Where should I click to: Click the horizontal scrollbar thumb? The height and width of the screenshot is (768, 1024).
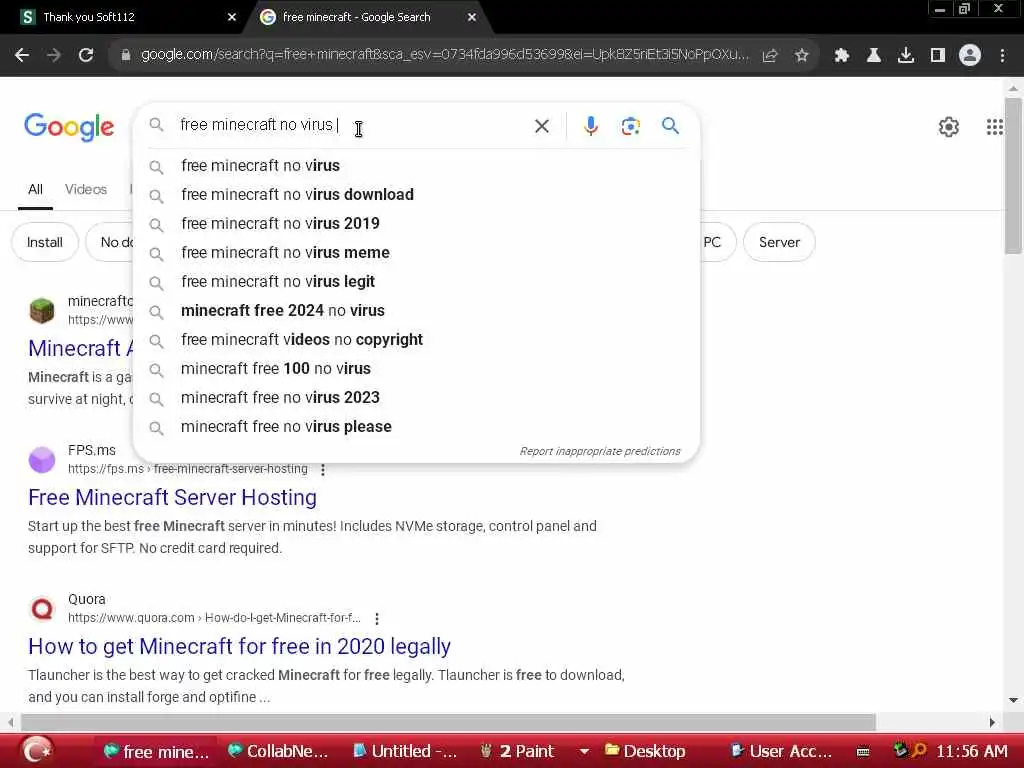click(448, 722)
